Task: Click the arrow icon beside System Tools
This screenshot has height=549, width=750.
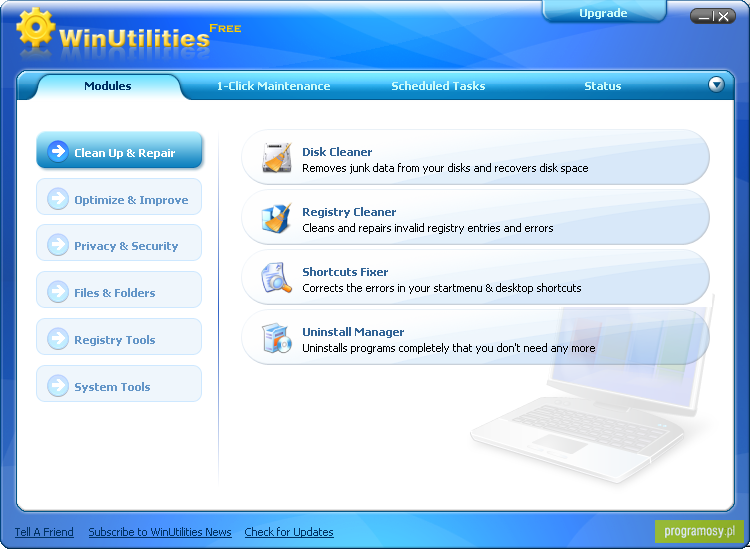Action: pyautogui.click(x=58, y=385)
